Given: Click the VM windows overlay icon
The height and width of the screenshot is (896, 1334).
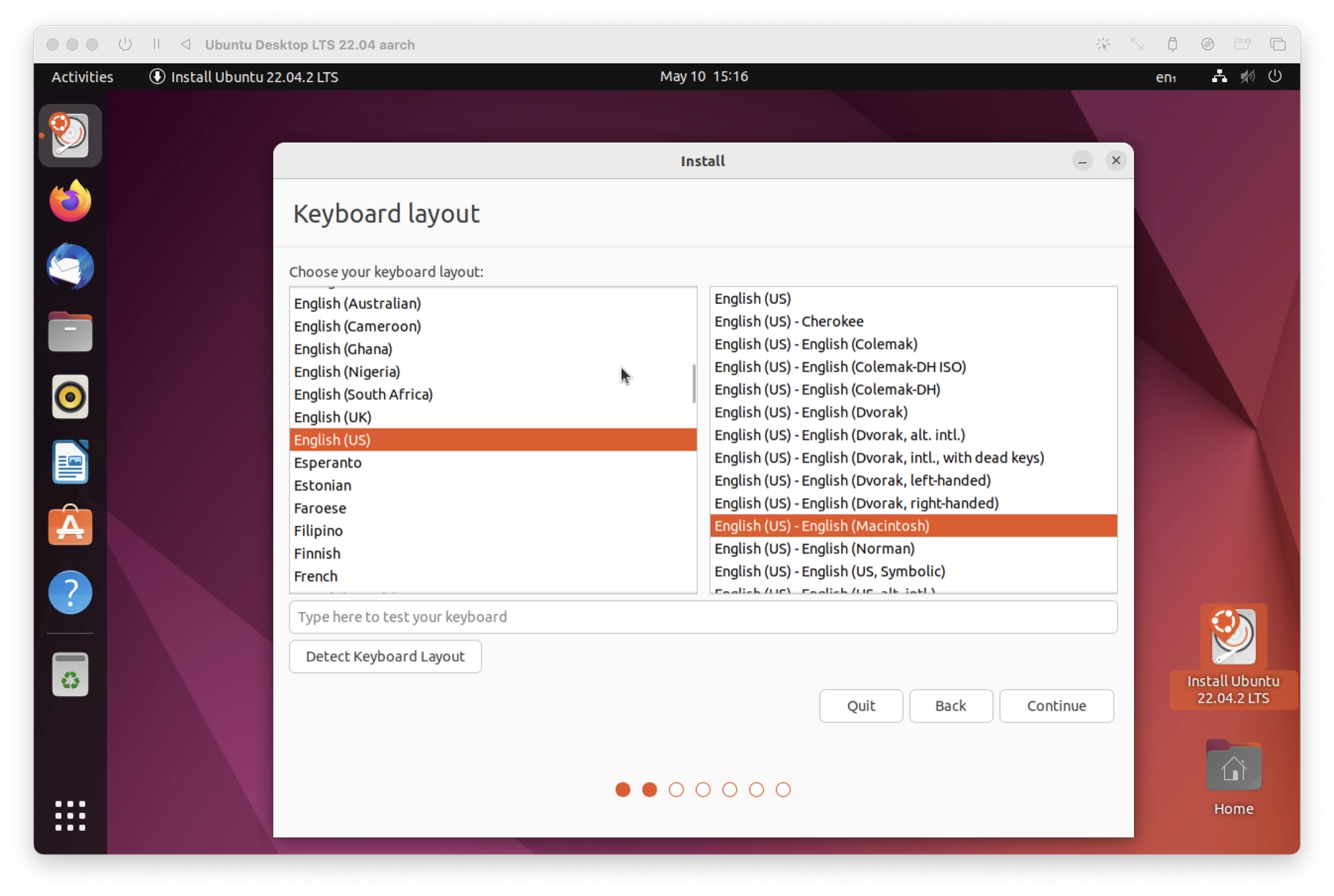Looking at the screenshot, I should (x=1277, y=44).
